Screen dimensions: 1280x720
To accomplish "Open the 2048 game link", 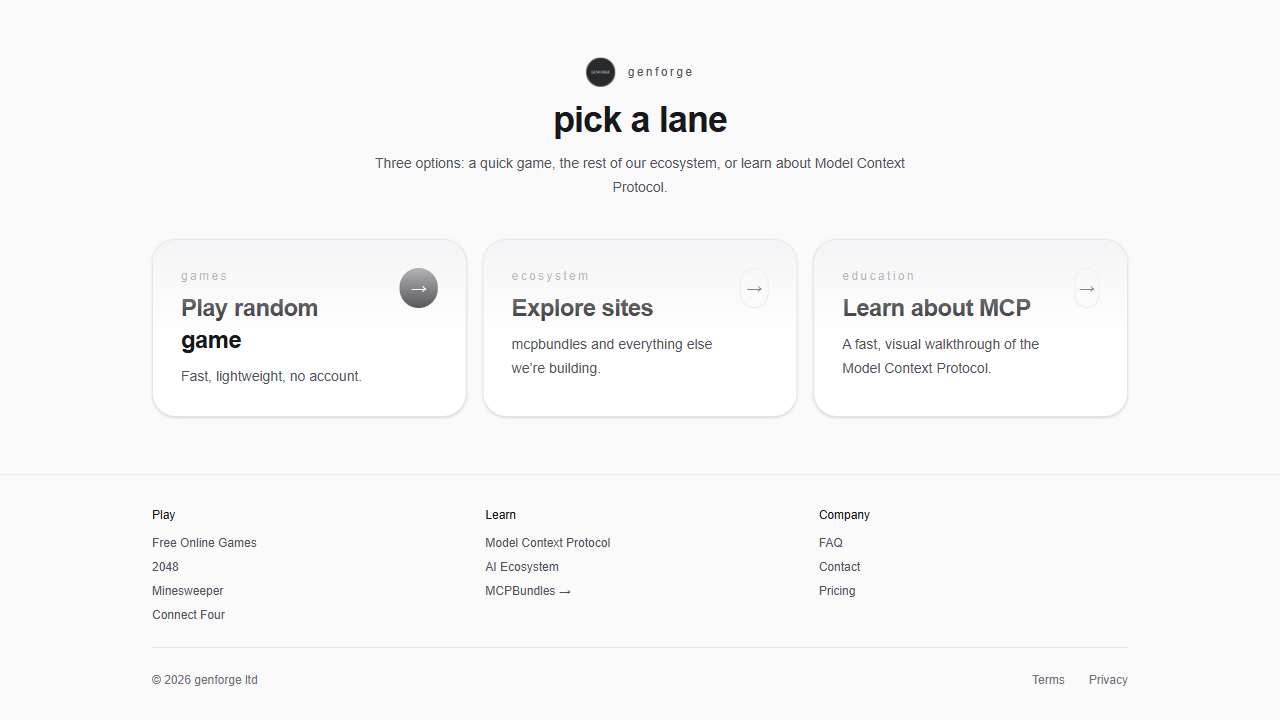I will pos(165,567).
